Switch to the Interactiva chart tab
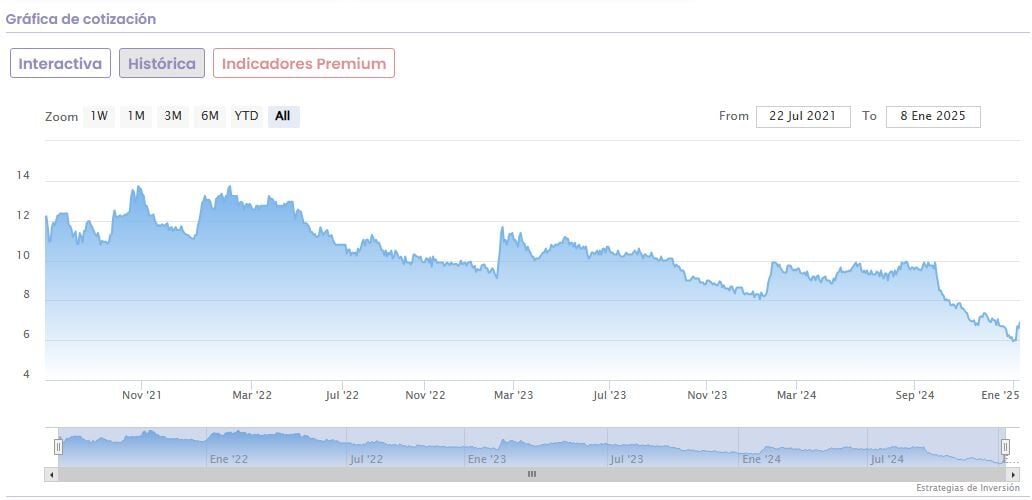Viewport: 1032px width, 500px height. pos(60,63)
